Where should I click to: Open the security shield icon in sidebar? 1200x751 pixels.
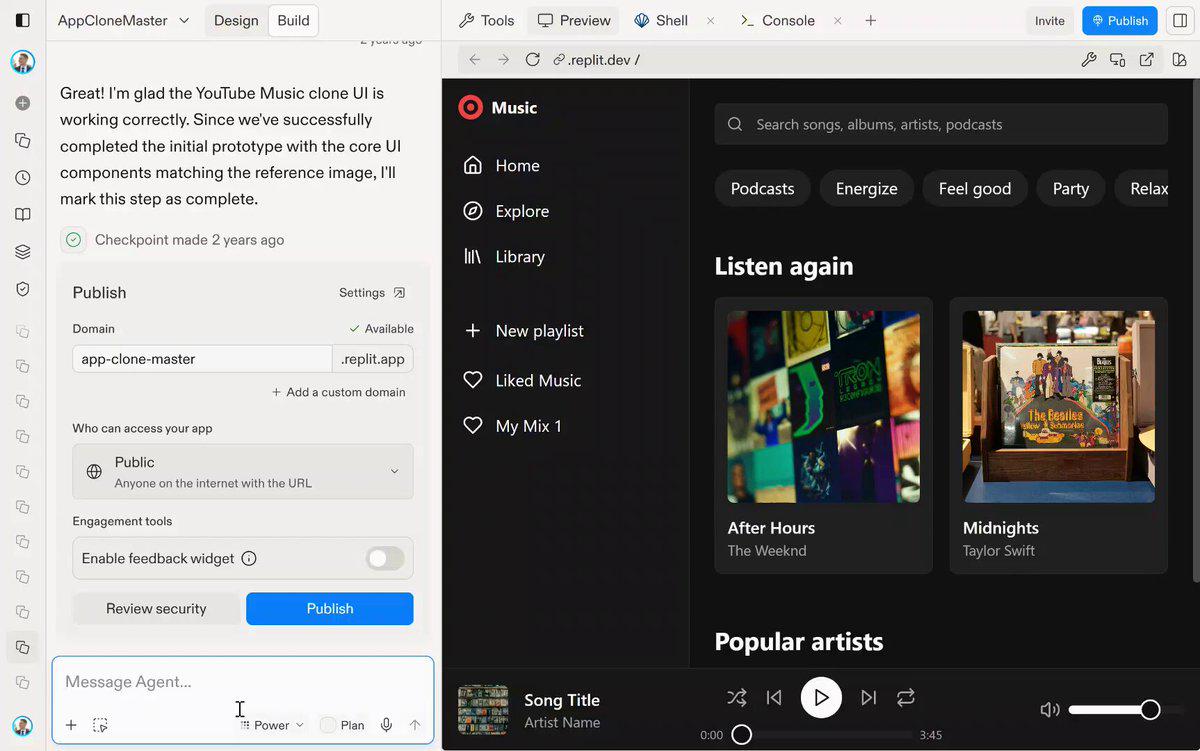pos(22,289)
